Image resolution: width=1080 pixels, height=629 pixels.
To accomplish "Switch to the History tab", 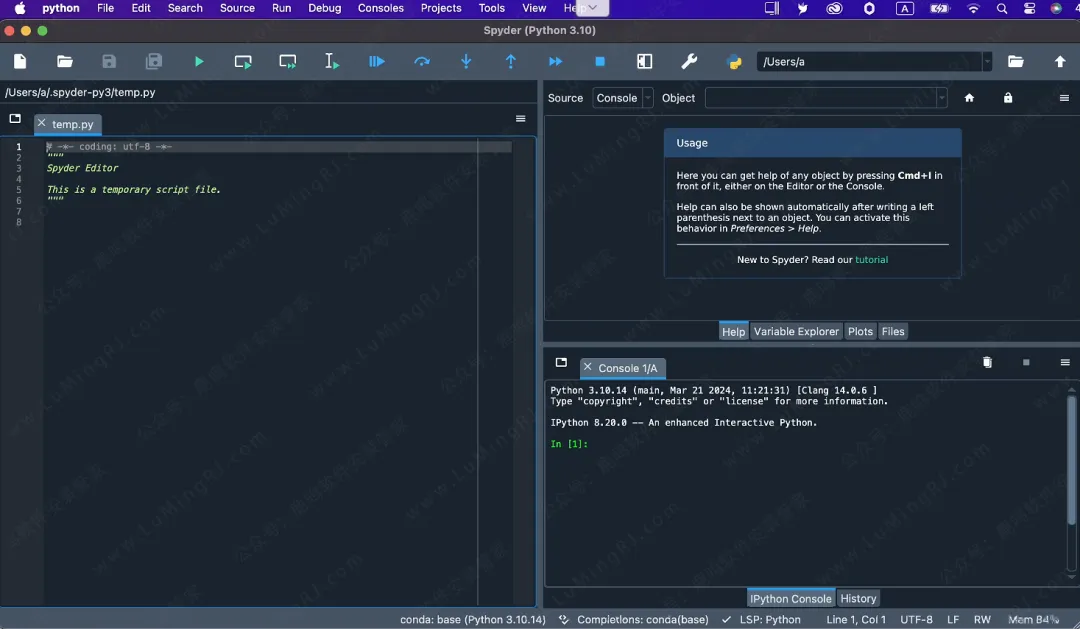I will [858, 599].
